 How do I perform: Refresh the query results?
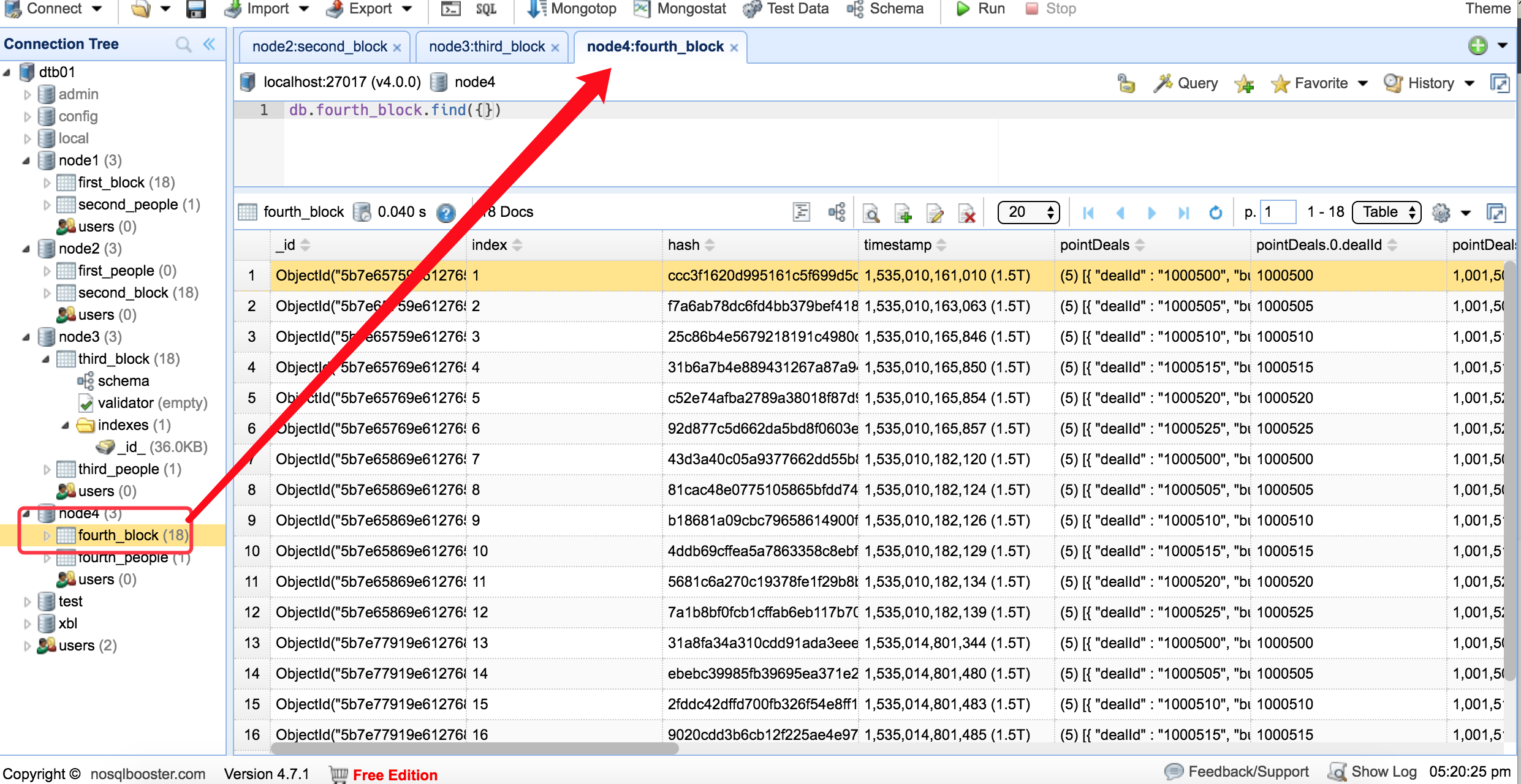1216,213
